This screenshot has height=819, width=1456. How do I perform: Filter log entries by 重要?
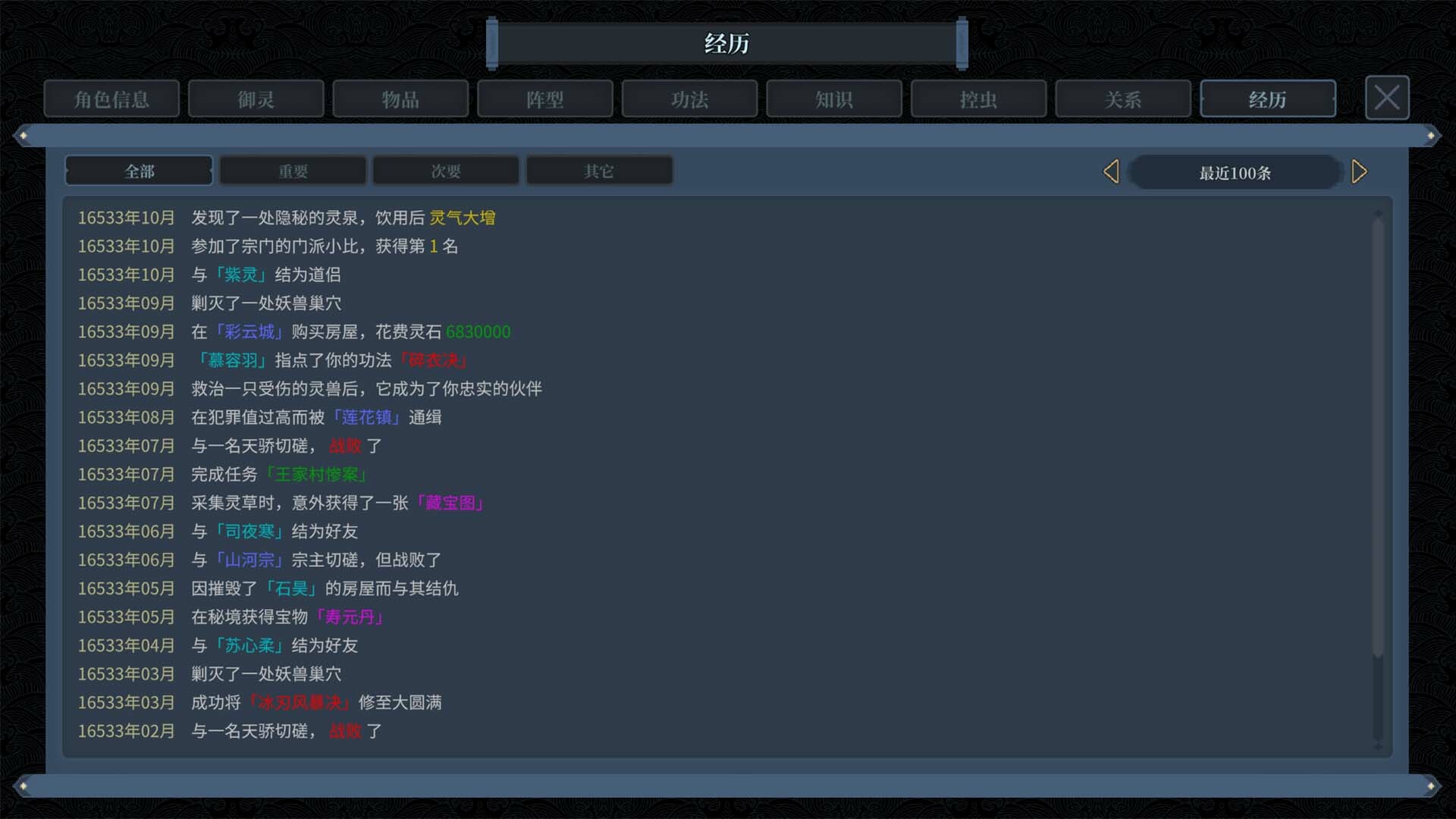coord(293,171)
